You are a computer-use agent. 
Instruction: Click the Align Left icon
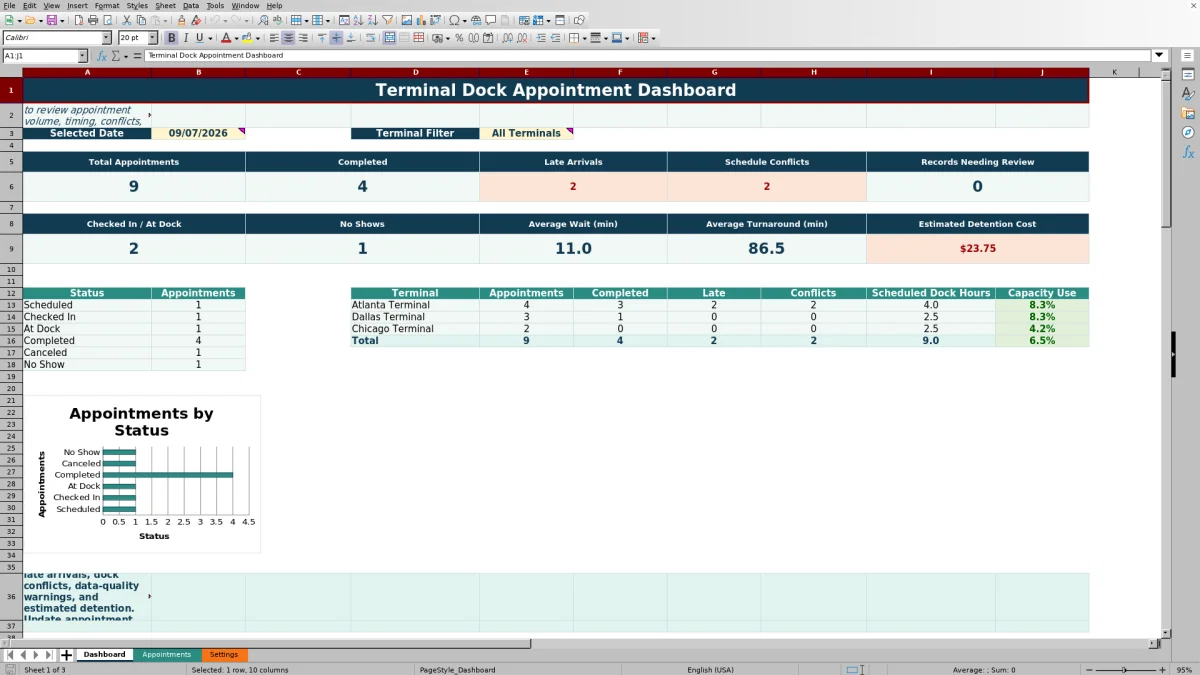point(274,38)
